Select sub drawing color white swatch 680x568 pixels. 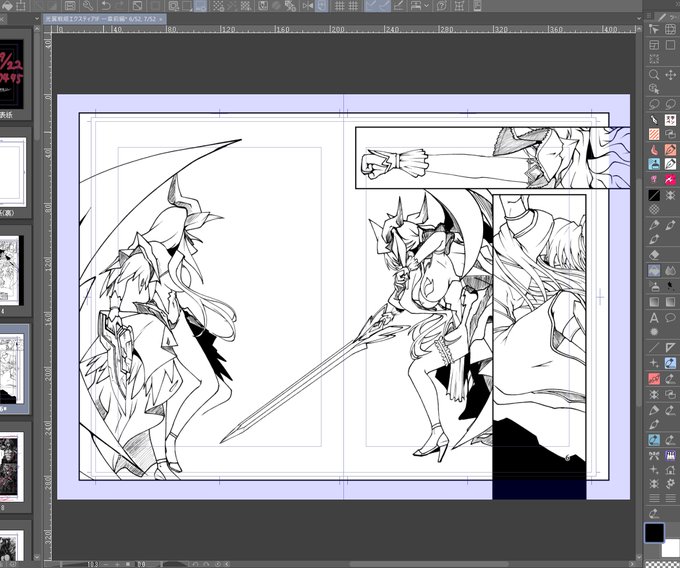tap(670, 548)
